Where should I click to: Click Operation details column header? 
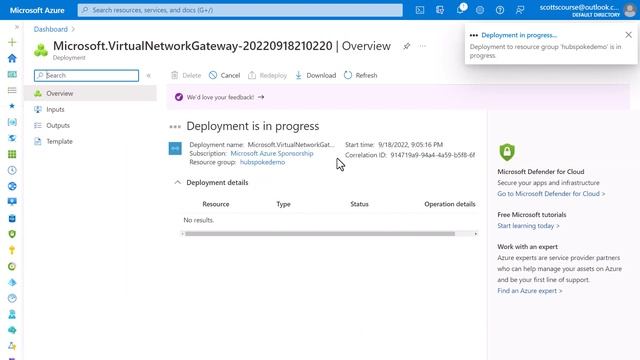pyautogui.click(x=449, y=204)
